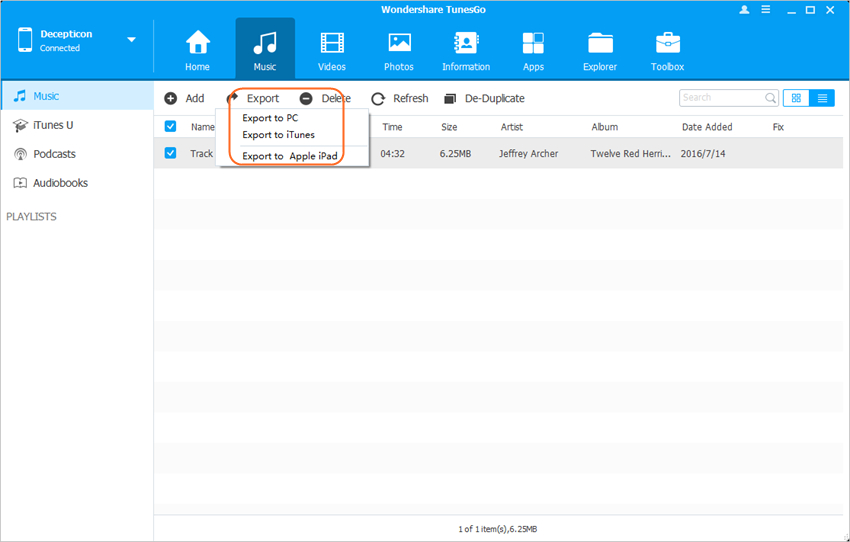Expand the Decepticon device dropdown arrow
Viewport: 850px width, 542px height.
[x=131, y=40]
